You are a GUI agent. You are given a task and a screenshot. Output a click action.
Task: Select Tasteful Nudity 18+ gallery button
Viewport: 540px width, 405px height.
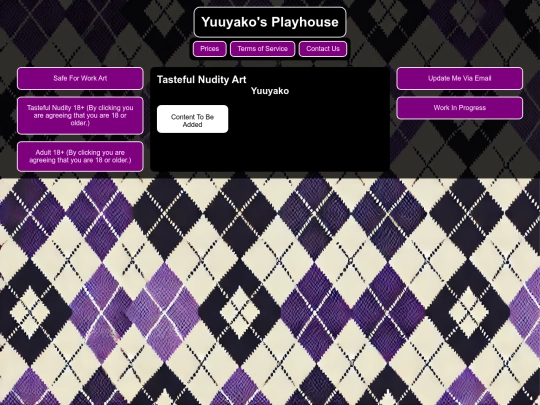(80, 116)
